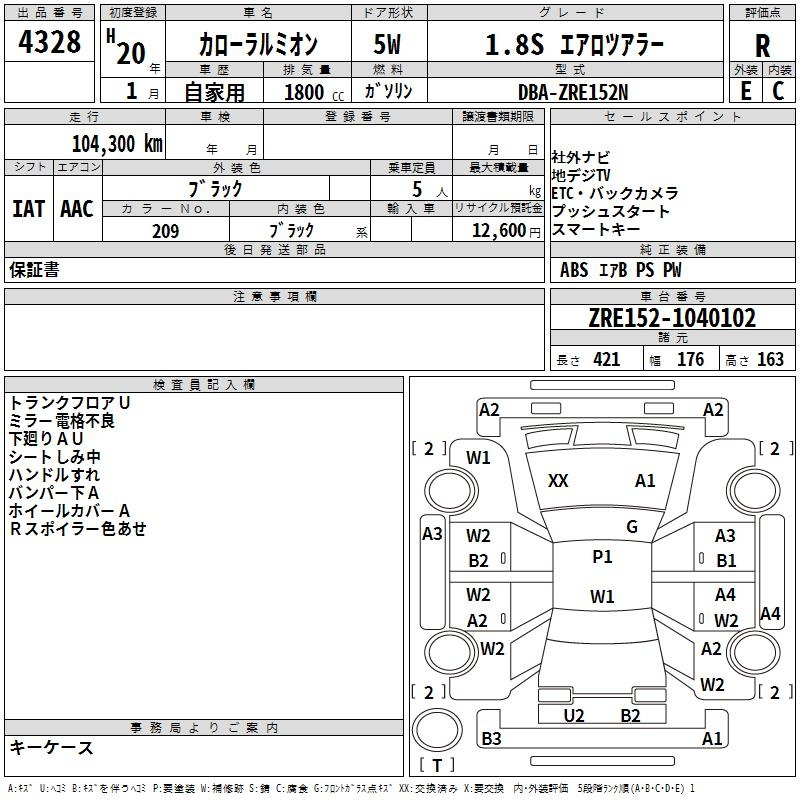Click the B3 mark at bottom left
The image size is (800, 800).
(x=491, y=739)
